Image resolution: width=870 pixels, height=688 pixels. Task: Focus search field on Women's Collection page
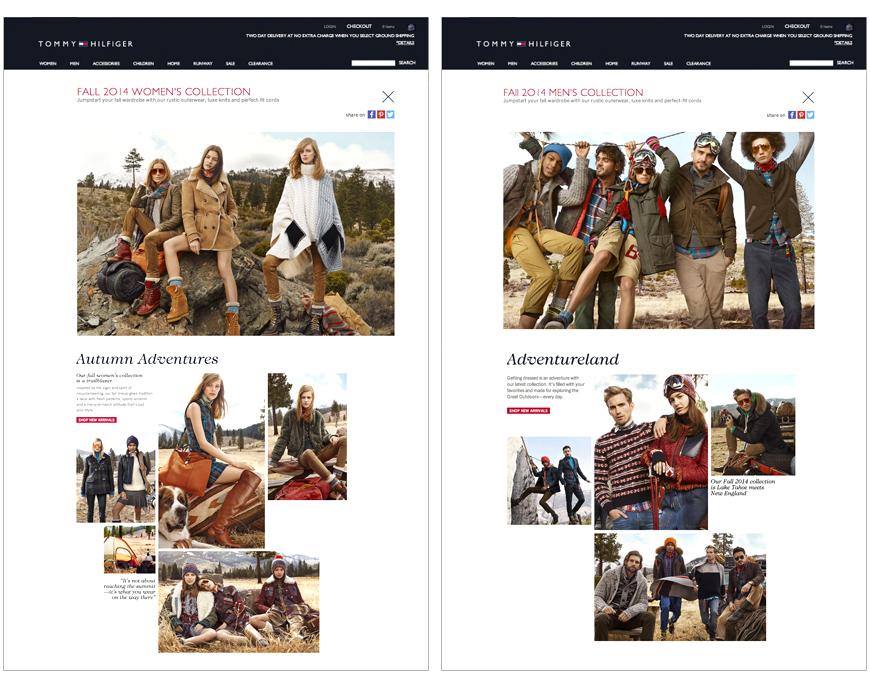373,63
